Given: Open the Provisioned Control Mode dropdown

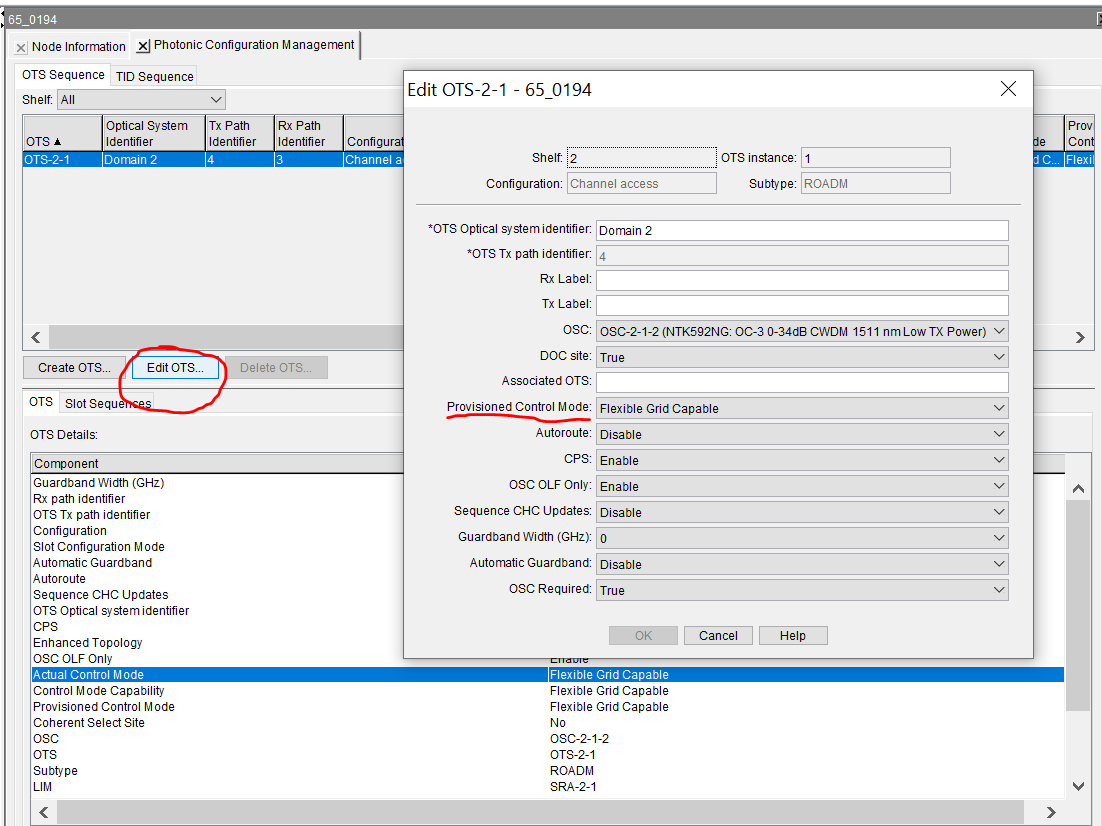Looking at the screenshot, I should pos(802,408).
